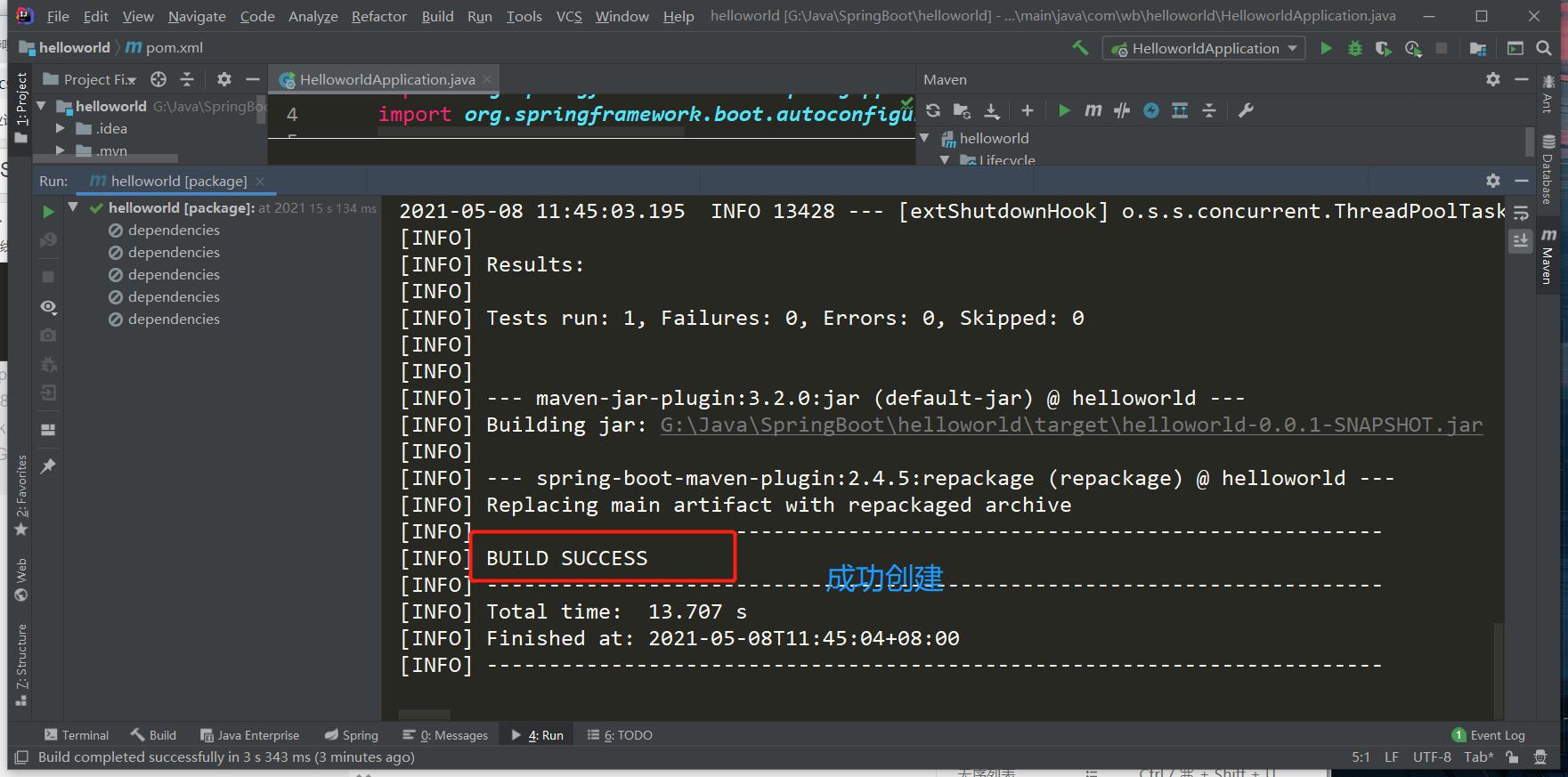Click the UTF-8 encoding in status bar
The height and width of the screenshot is (777, 1568).
coord(1432,757)
